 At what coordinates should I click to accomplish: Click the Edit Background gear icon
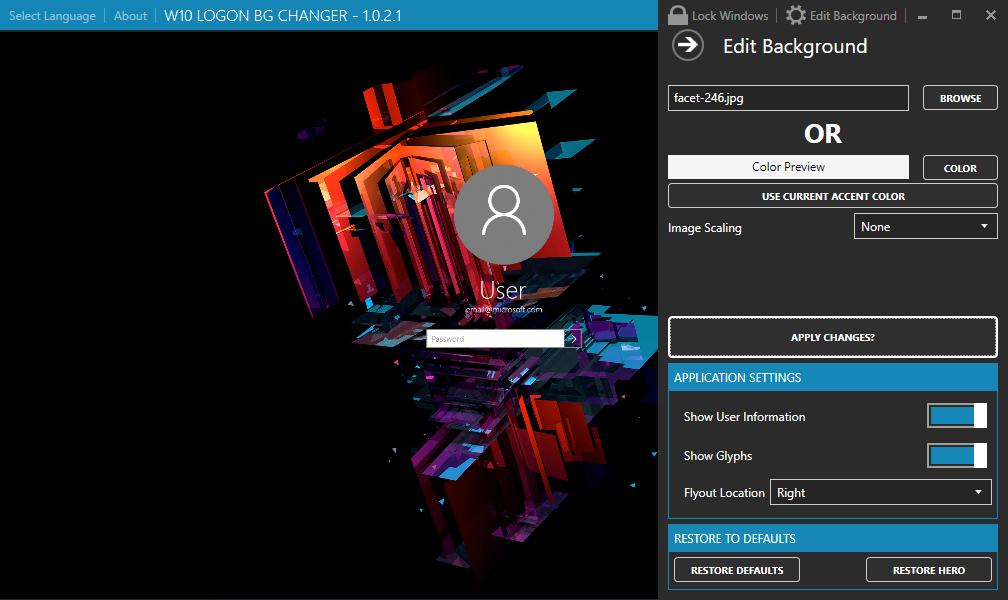796,15
